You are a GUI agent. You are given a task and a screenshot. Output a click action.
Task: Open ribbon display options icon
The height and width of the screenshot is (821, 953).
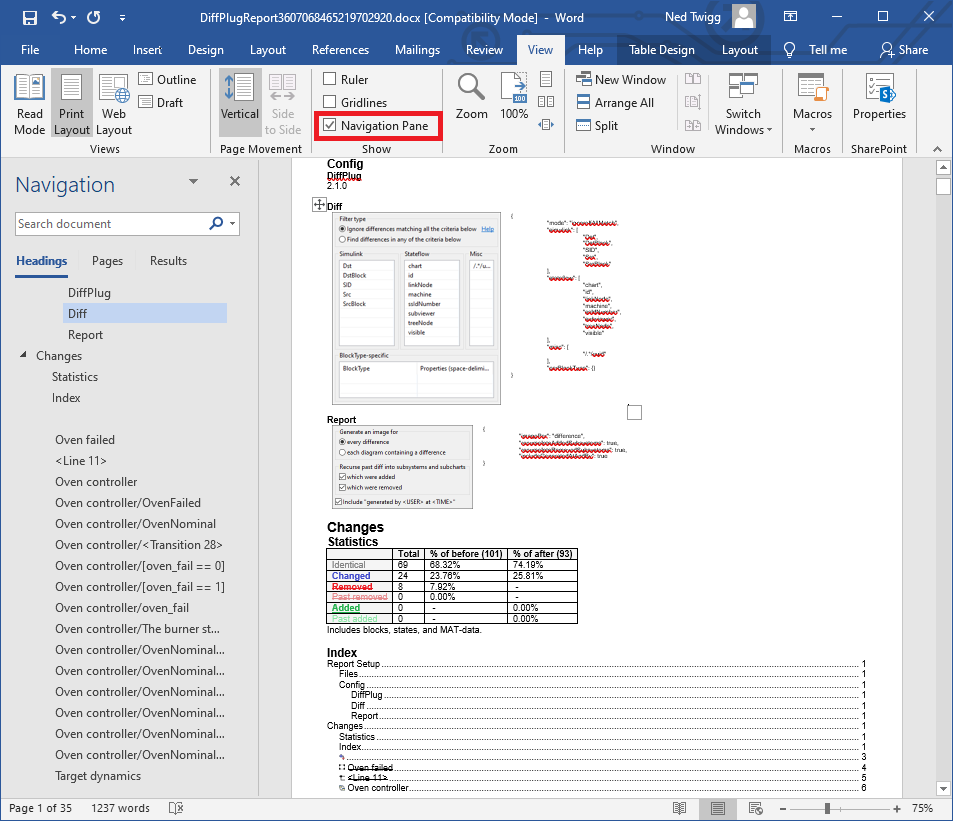[x=790, y=17]
